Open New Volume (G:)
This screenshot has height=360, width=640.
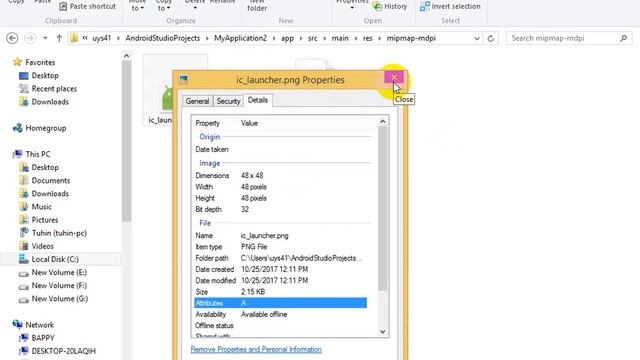(60, 299)
